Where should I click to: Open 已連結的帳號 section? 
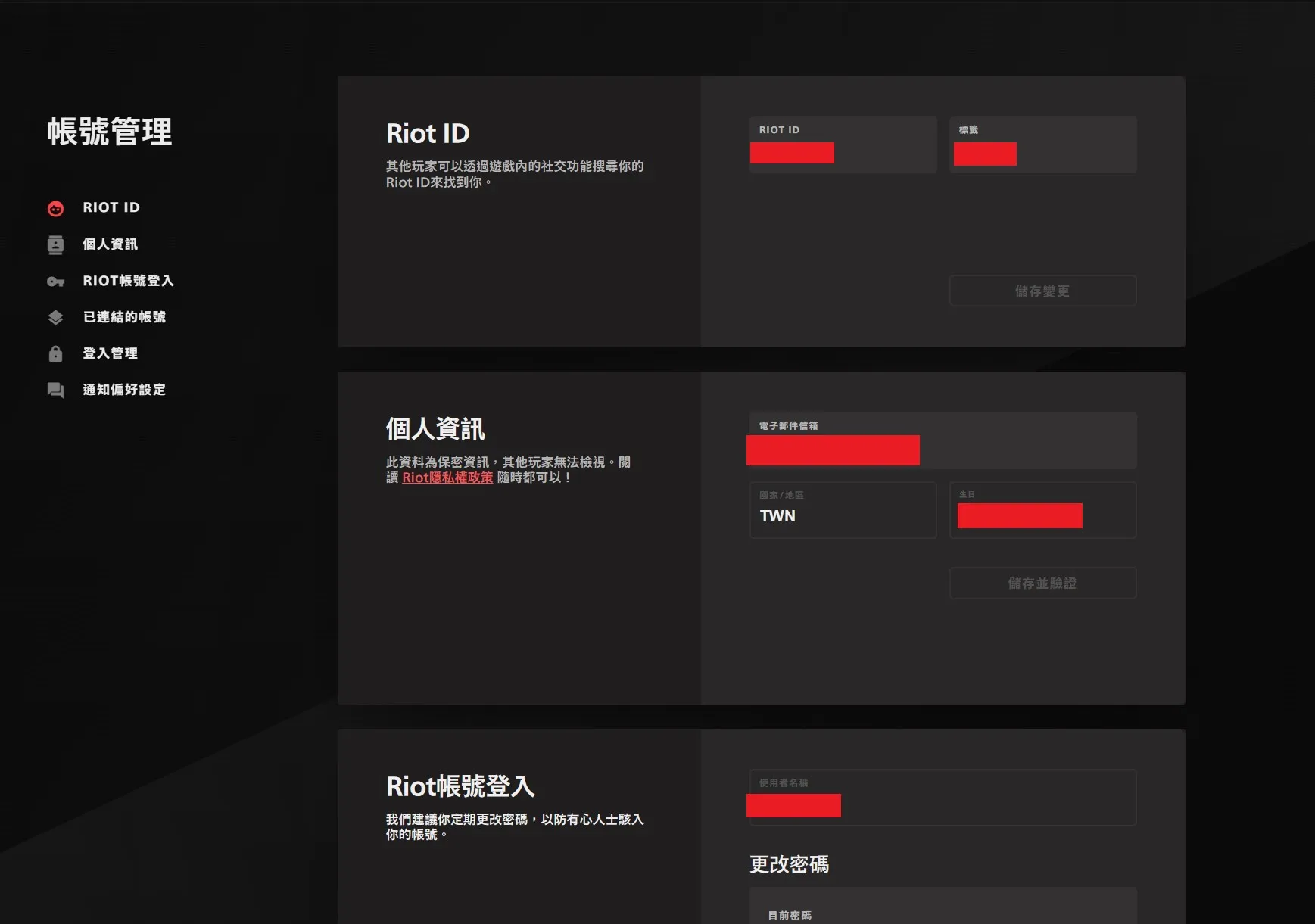click(124, 316)
